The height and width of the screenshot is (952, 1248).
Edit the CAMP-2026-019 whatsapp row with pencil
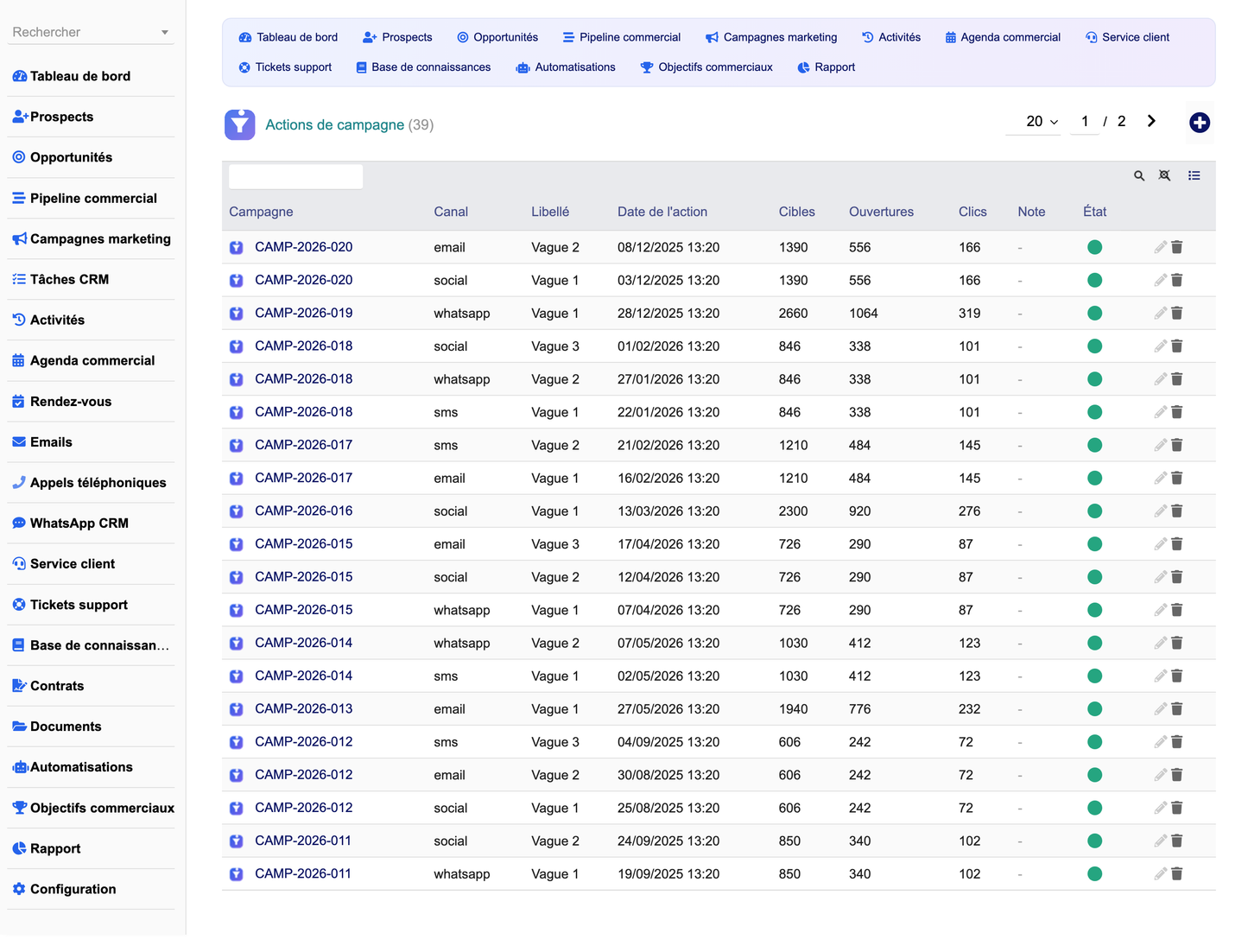1160,314
